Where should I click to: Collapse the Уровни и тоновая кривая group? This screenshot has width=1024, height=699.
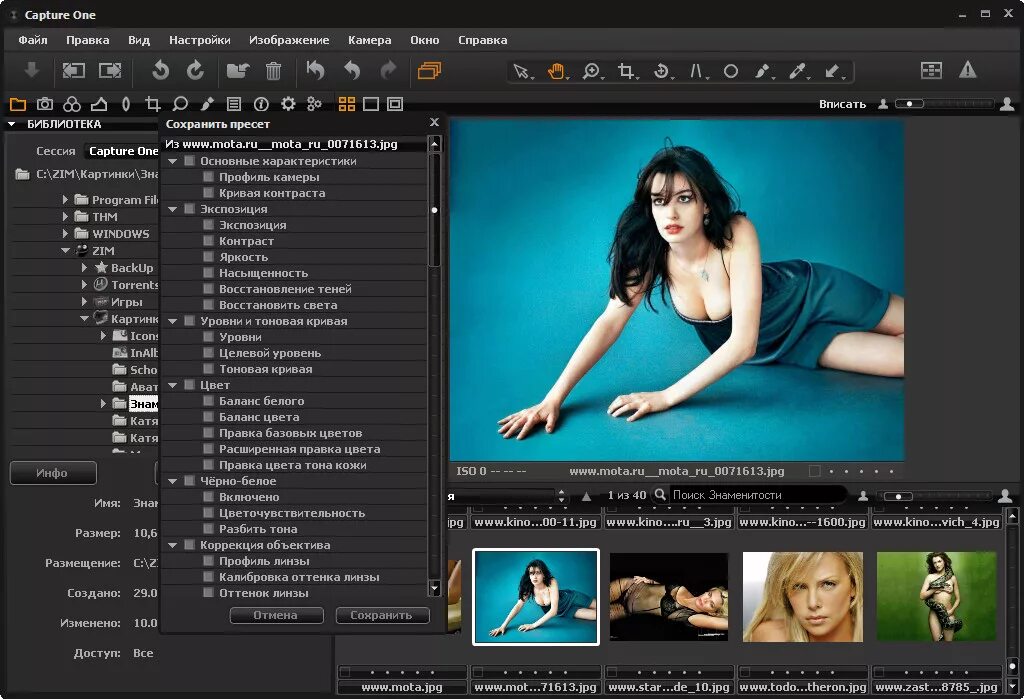coord(173,321)
